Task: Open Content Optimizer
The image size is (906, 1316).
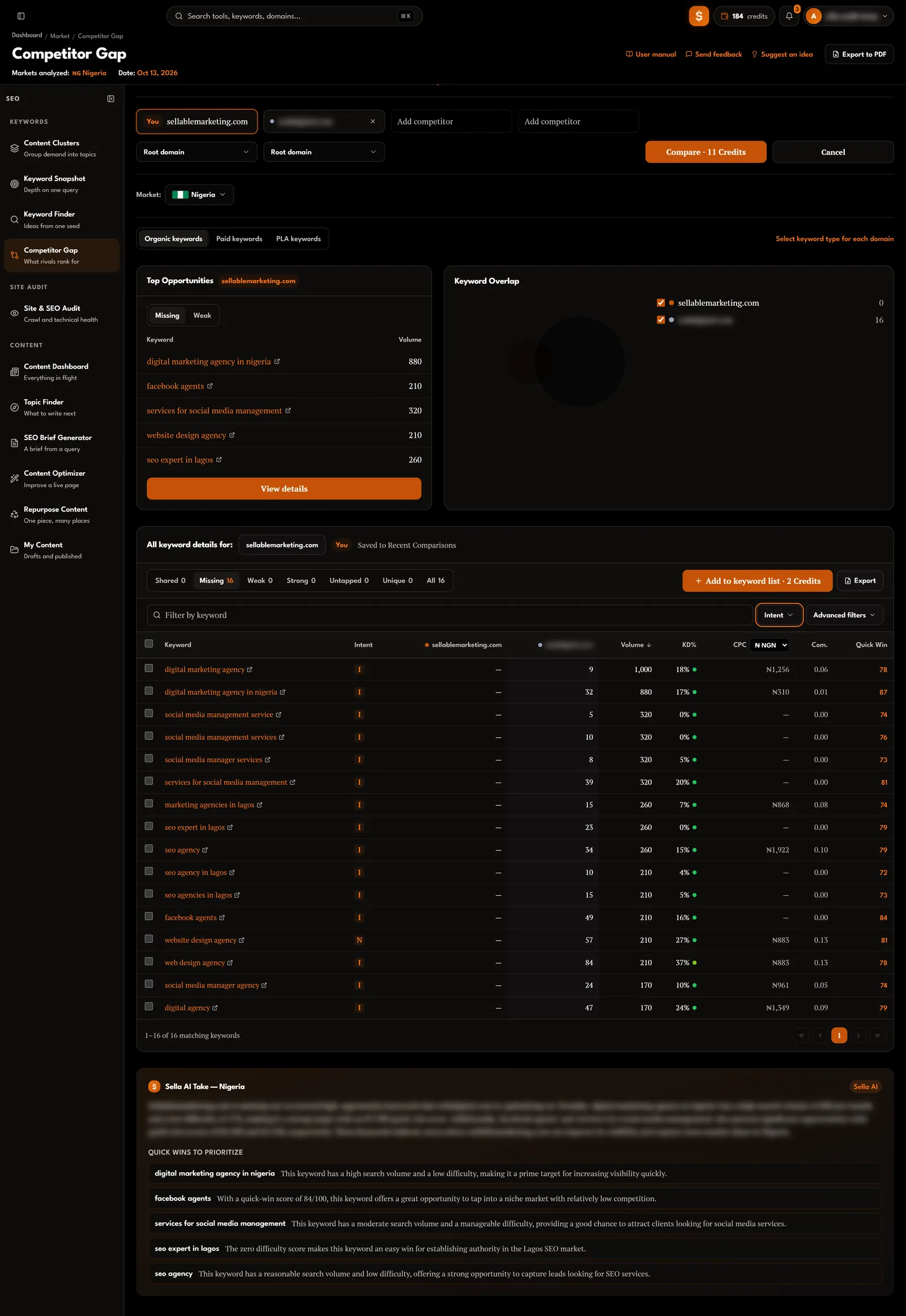Action: click(x=62, y=478)
